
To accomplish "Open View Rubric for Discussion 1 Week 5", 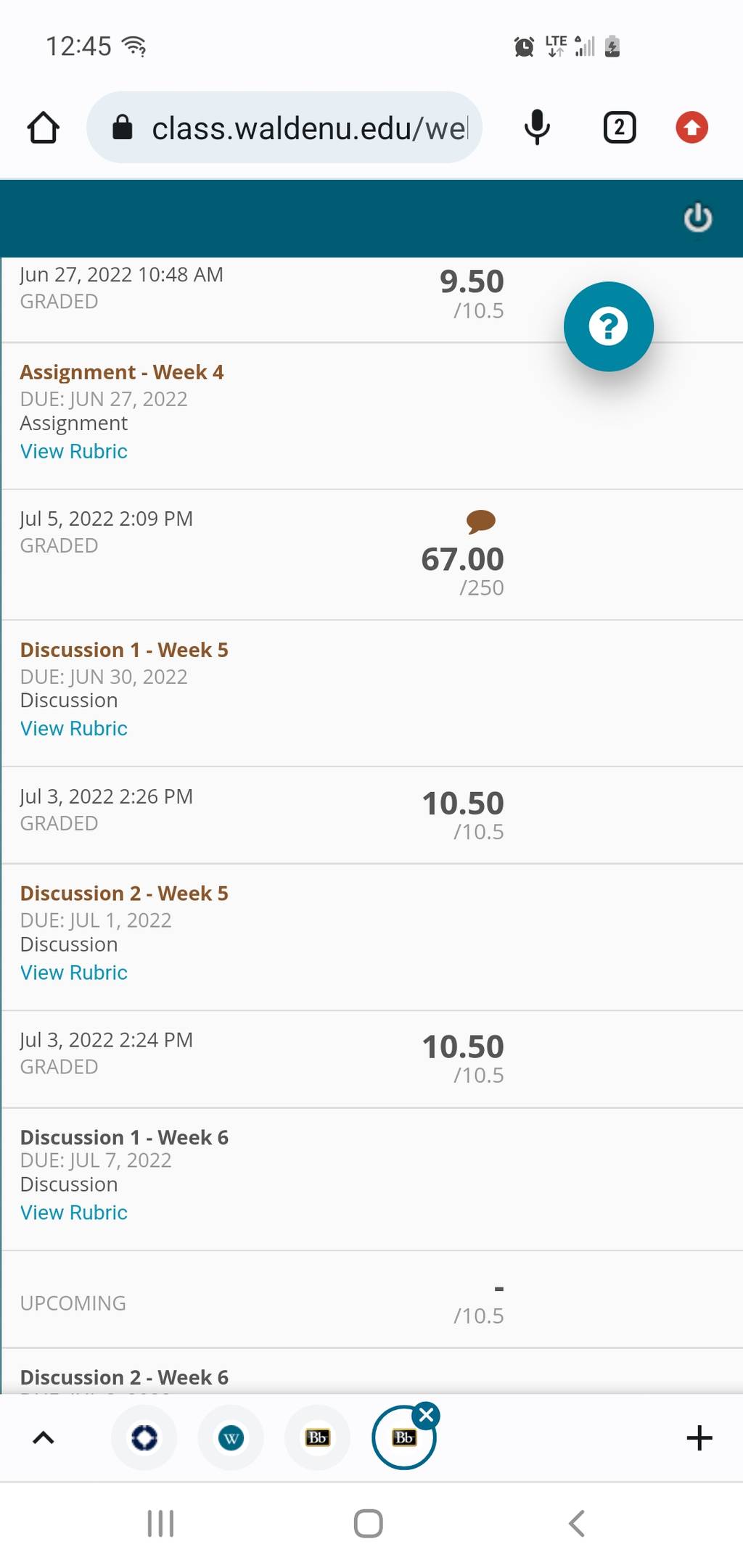I will point(74,728).
